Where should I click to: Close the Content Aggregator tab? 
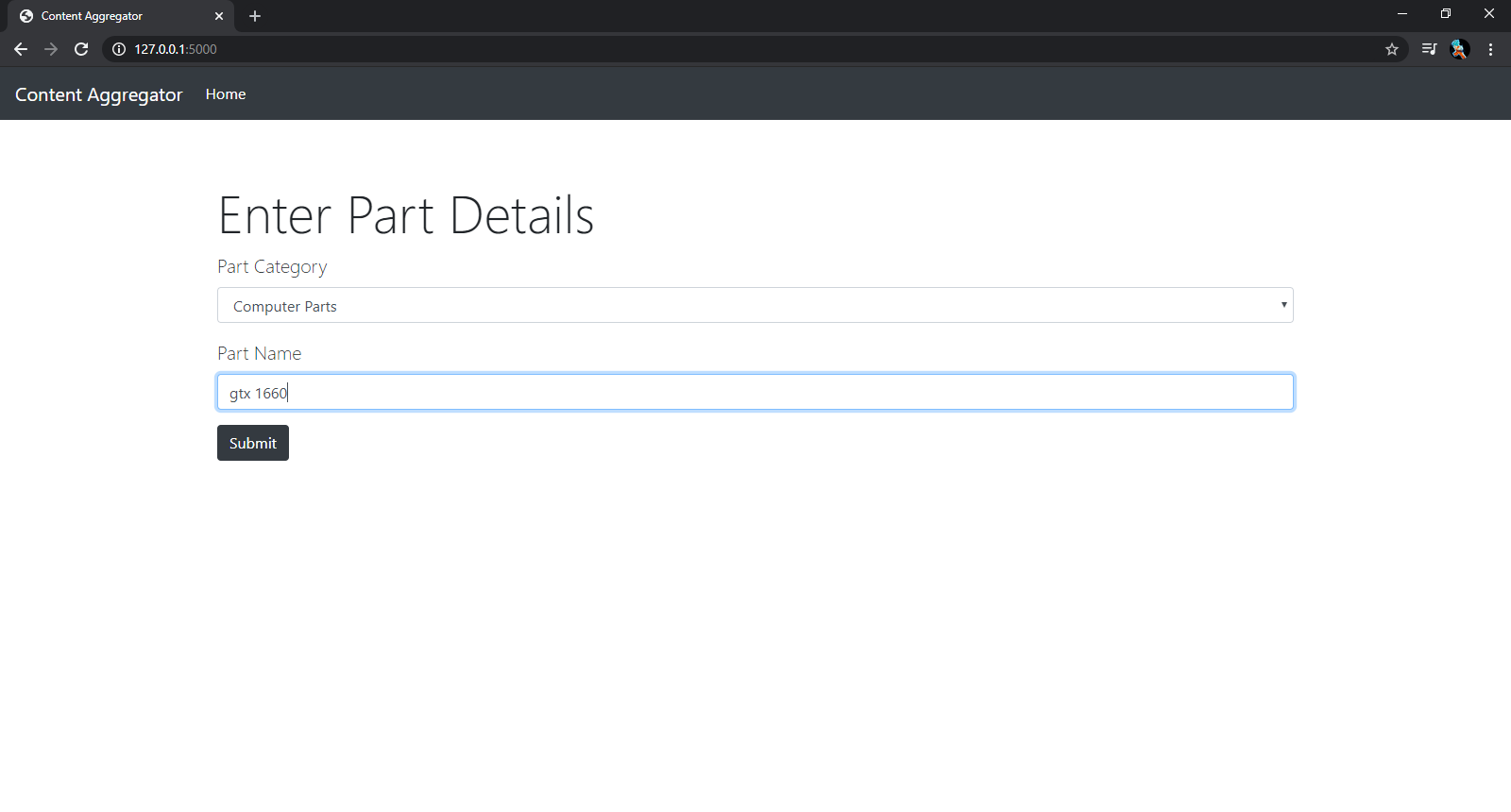click(219, 16)
